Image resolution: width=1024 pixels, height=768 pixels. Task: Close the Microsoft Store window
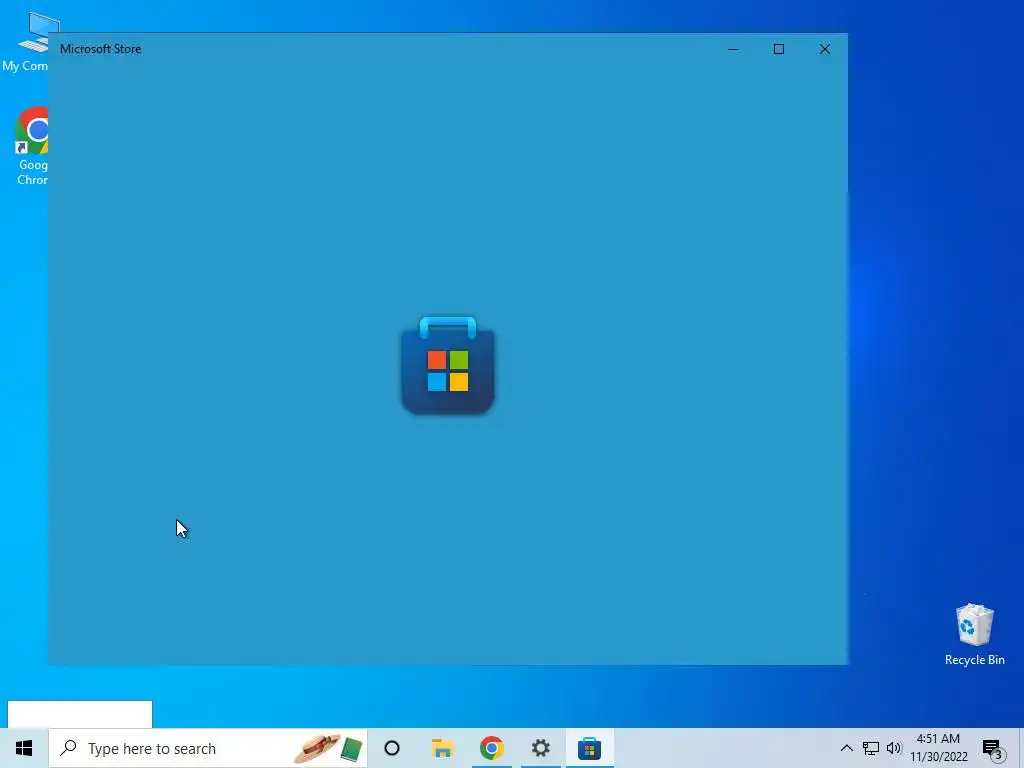coord(825,49)
